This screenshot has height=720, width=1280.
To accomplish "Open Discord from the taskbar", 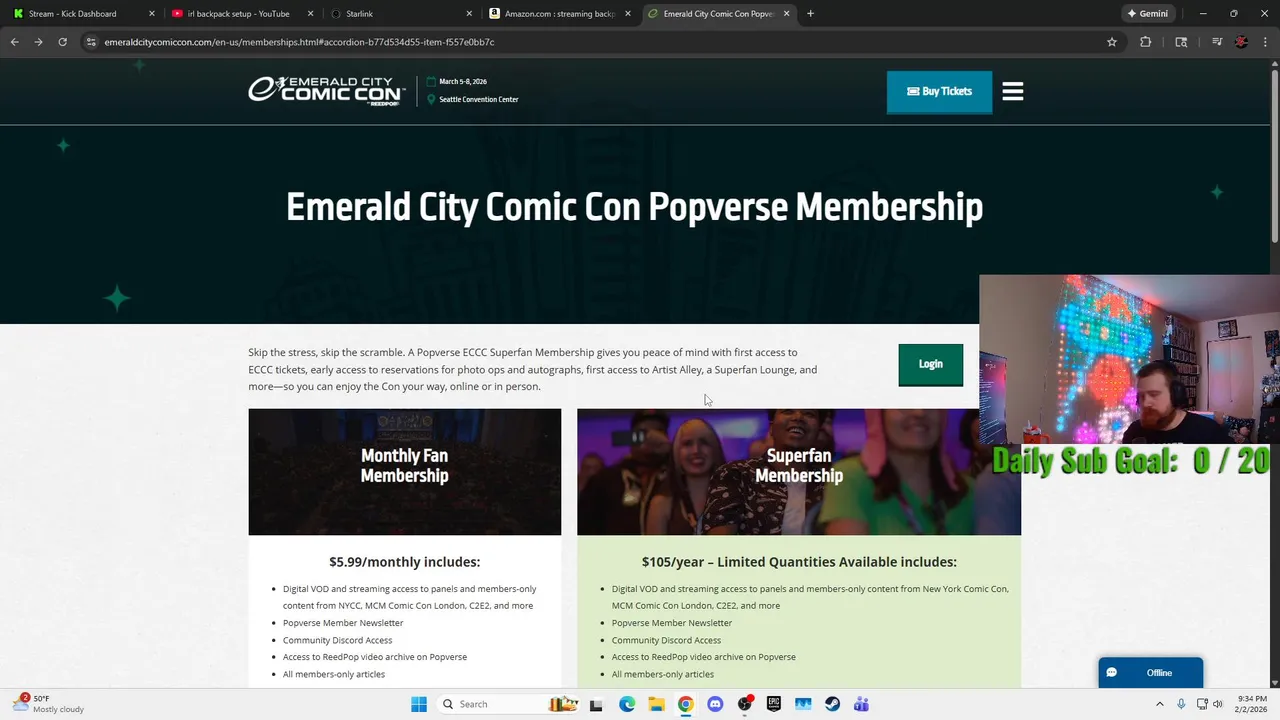I will pyautogui.click(x=715, y=704).
